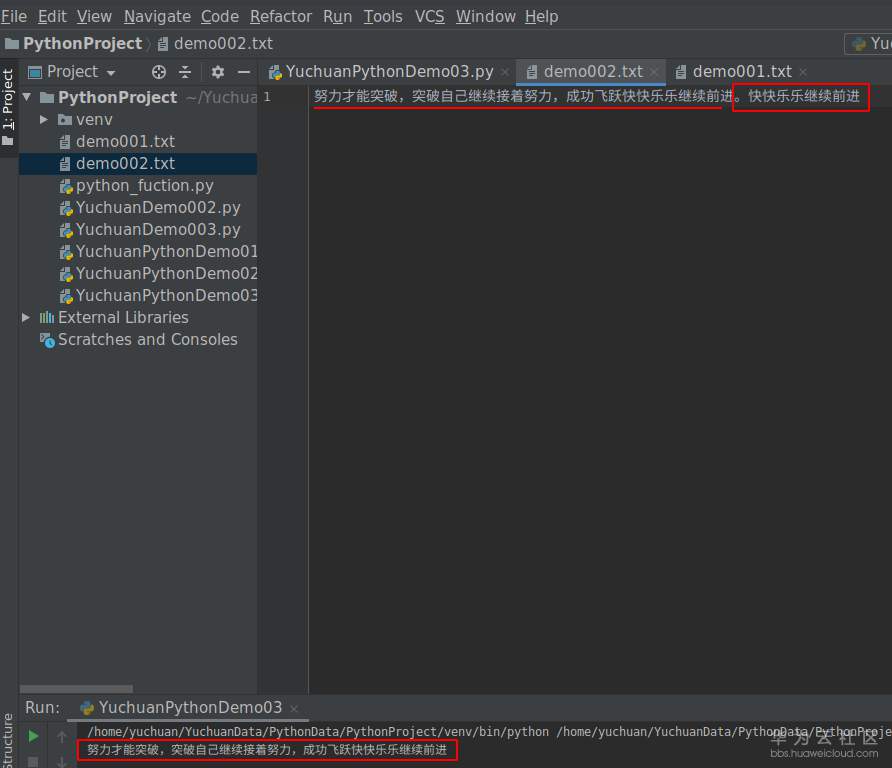Open the Help menu
The height and width of the screenshot is (768, 892).
[x=542, y=16]
